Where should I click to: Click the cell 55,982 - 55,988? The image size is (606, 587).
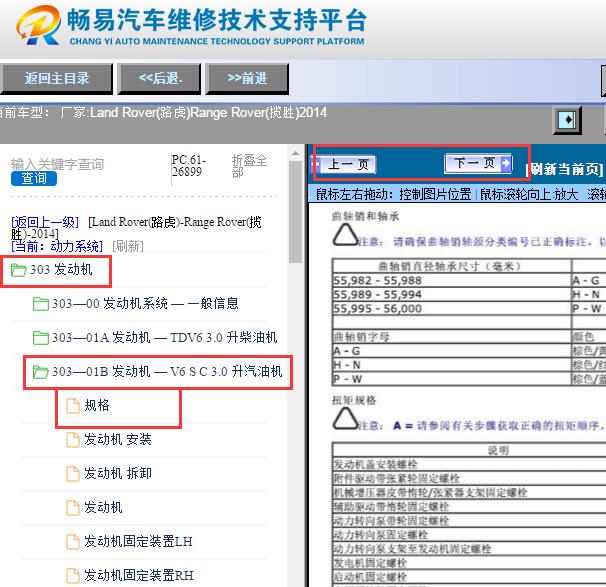pyautogui.click(x=451, y=281)
